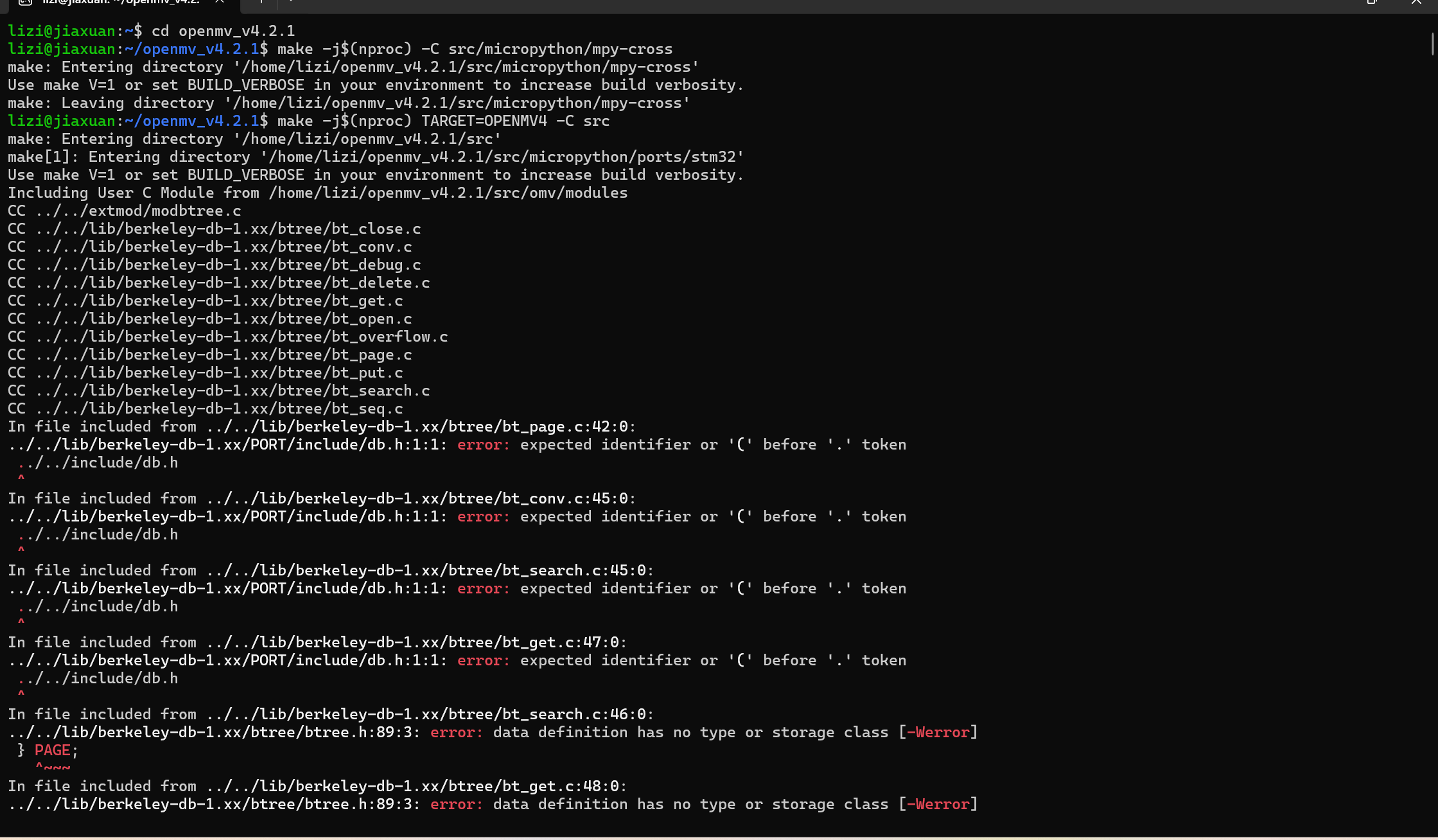Click the red 'PAGE' text
The width and height of the screenshot is (1438, 840).
(53, 750)
